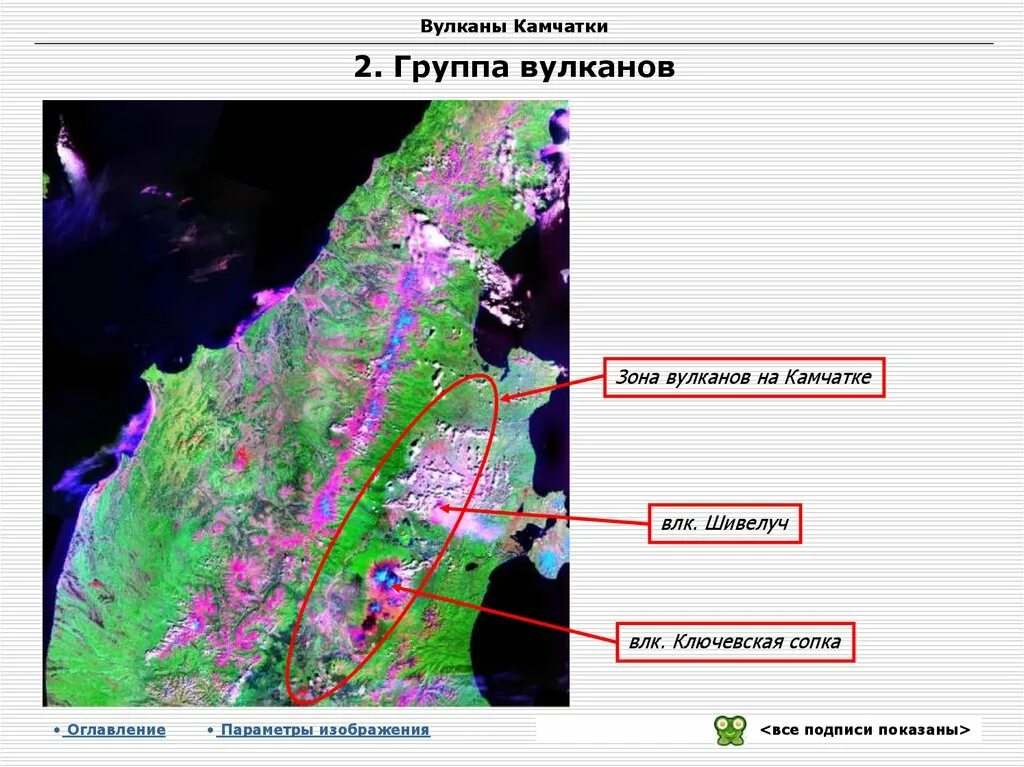The height and width of the screenshot is (767, 1024).
Task: Click the '2. Группа вулканов' title
Action: click(514, 66)
